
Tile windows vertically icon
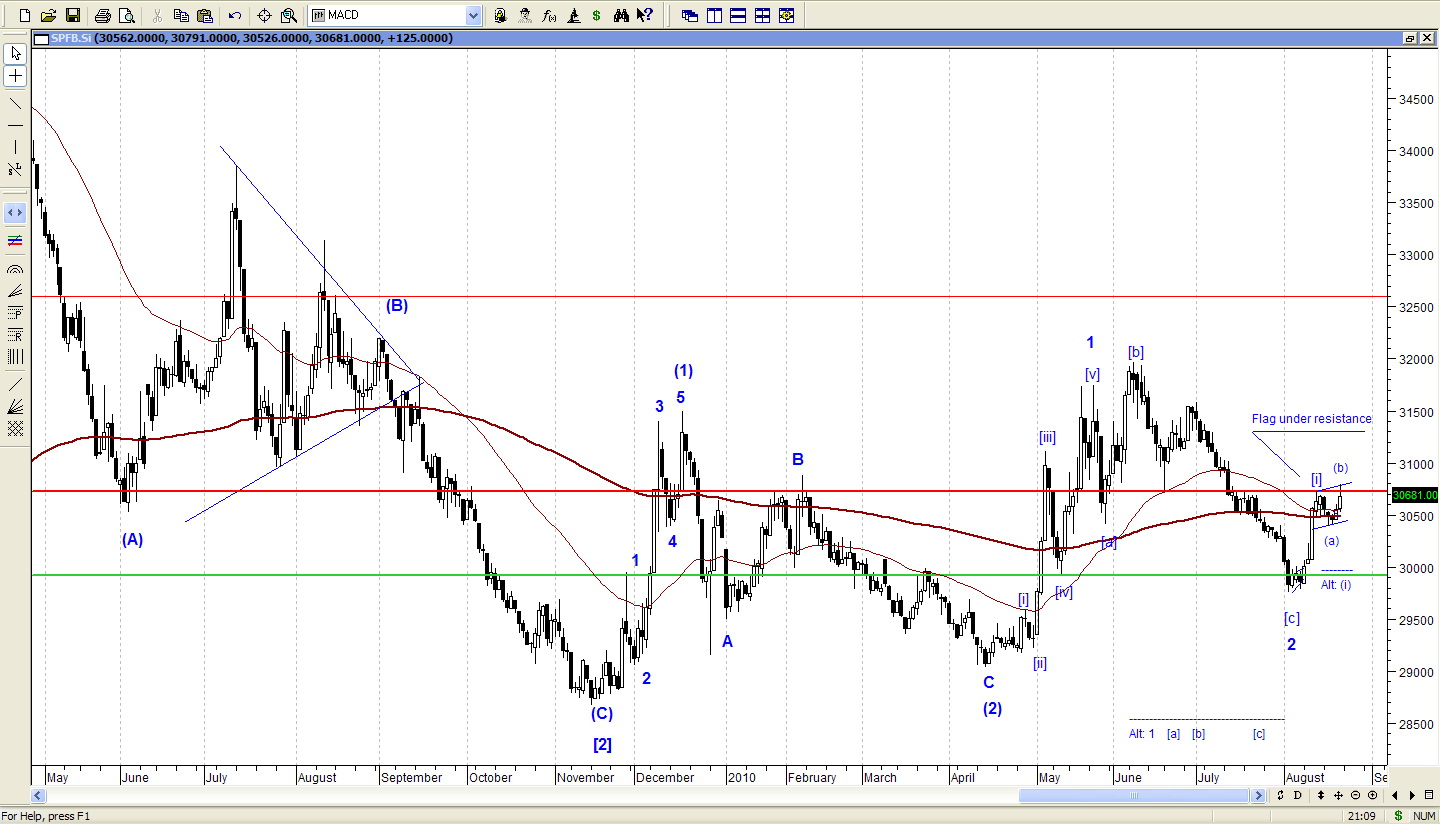tap(714, 15)
